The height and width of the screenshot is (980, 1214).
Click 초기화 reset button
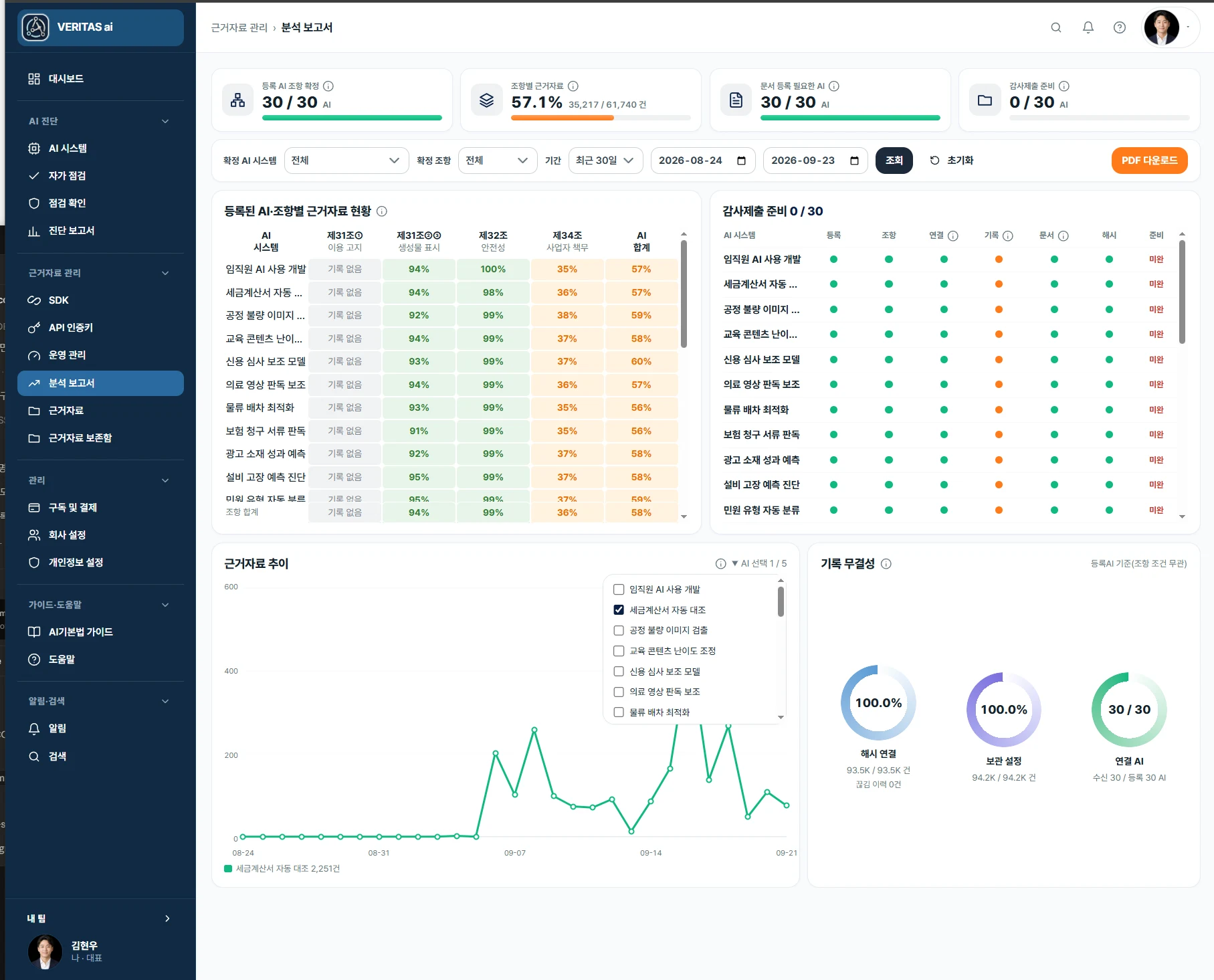coord(952,161)
